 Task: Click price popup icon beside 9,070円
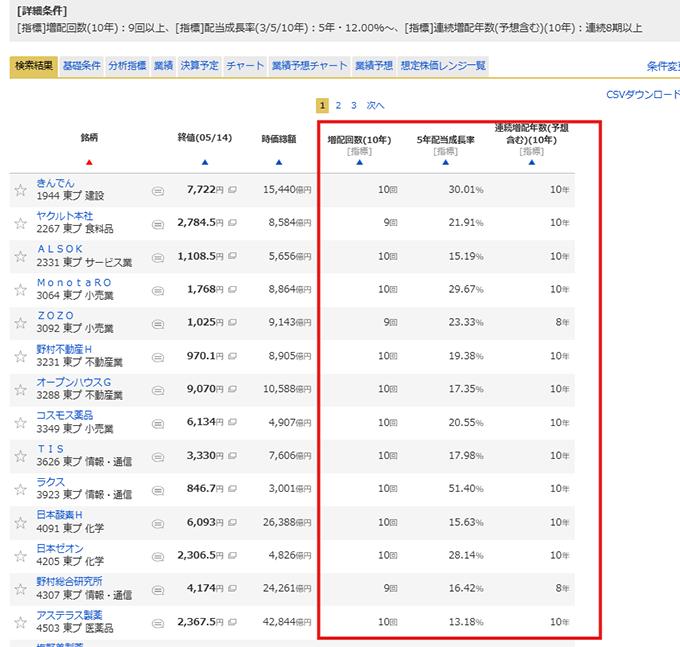pyautogui.click(x=232, y=389)
